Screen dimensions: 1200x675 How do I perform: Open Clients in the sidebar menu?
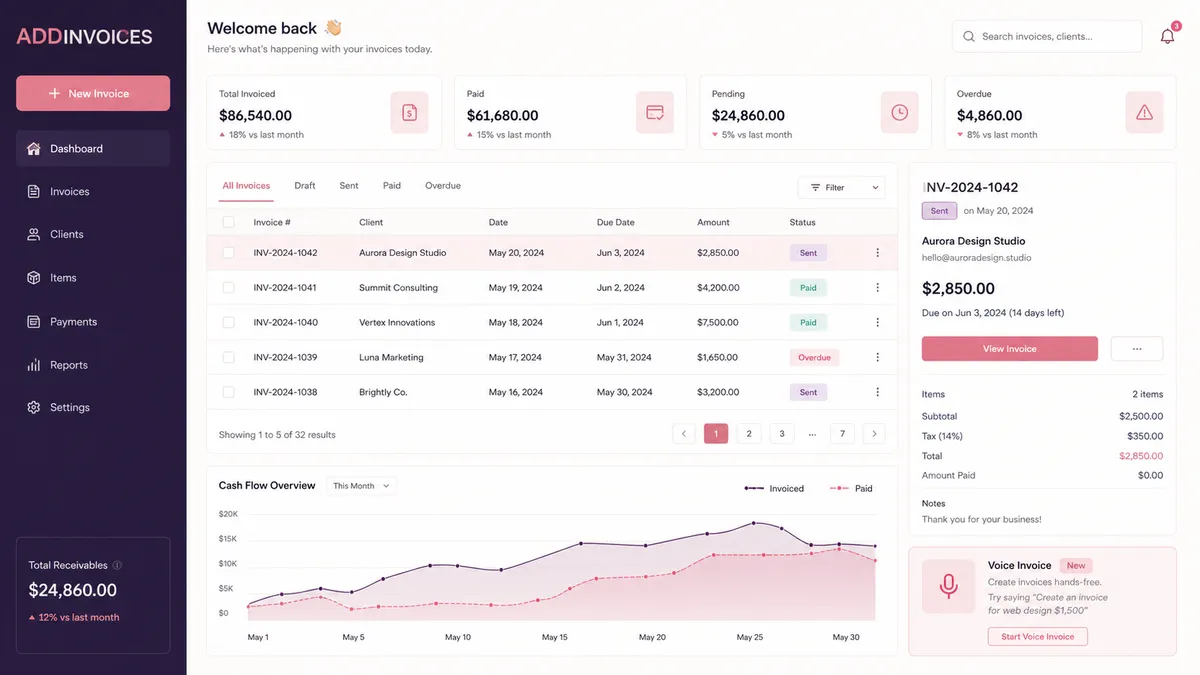tap(93, 234)
